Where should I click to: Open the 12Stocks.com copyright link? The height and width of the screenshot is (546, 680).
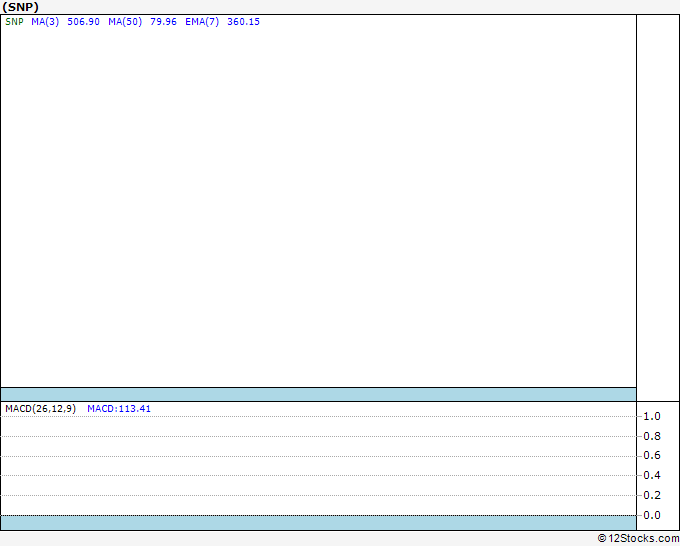pyautogui.click(x=638, y=538)
